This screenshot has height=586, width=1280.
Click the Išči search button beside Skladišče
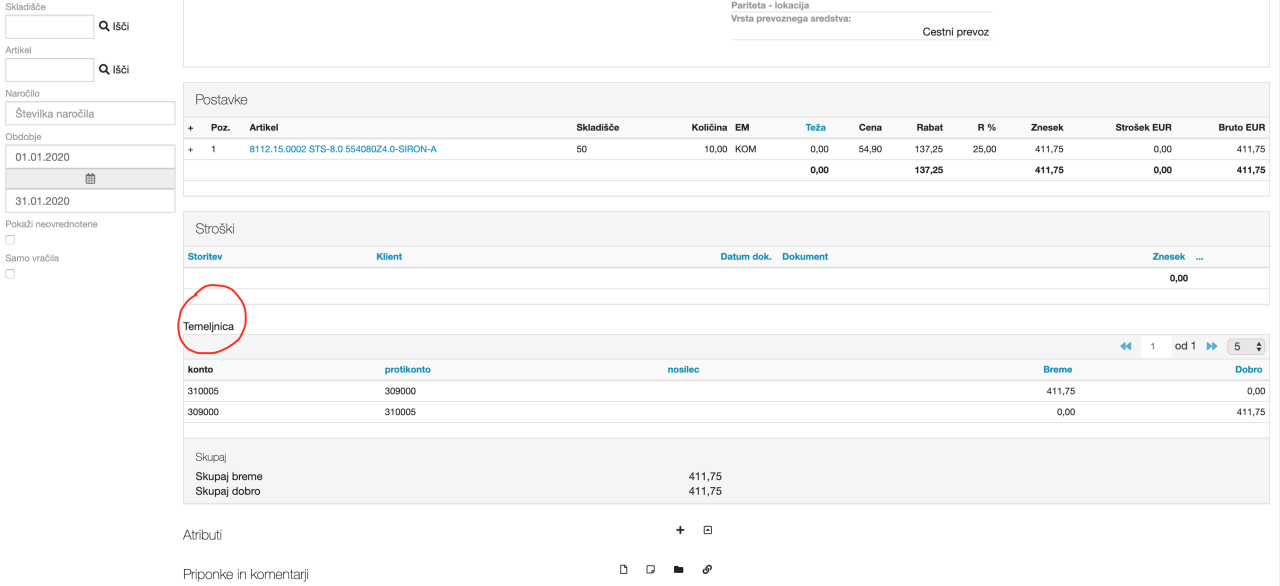(114, 26)
